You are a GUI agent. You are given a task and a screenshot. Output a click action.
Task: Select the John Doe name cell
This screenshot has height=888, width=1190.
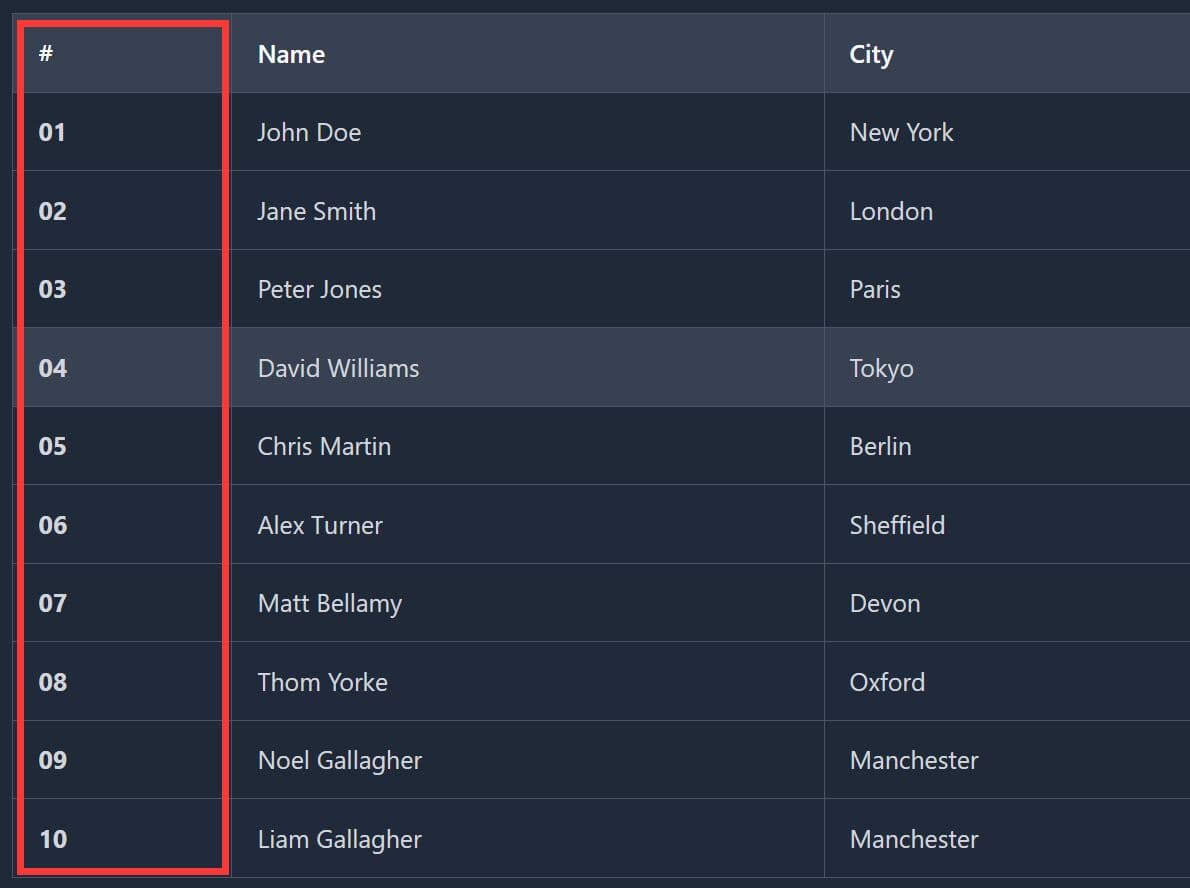309,133
